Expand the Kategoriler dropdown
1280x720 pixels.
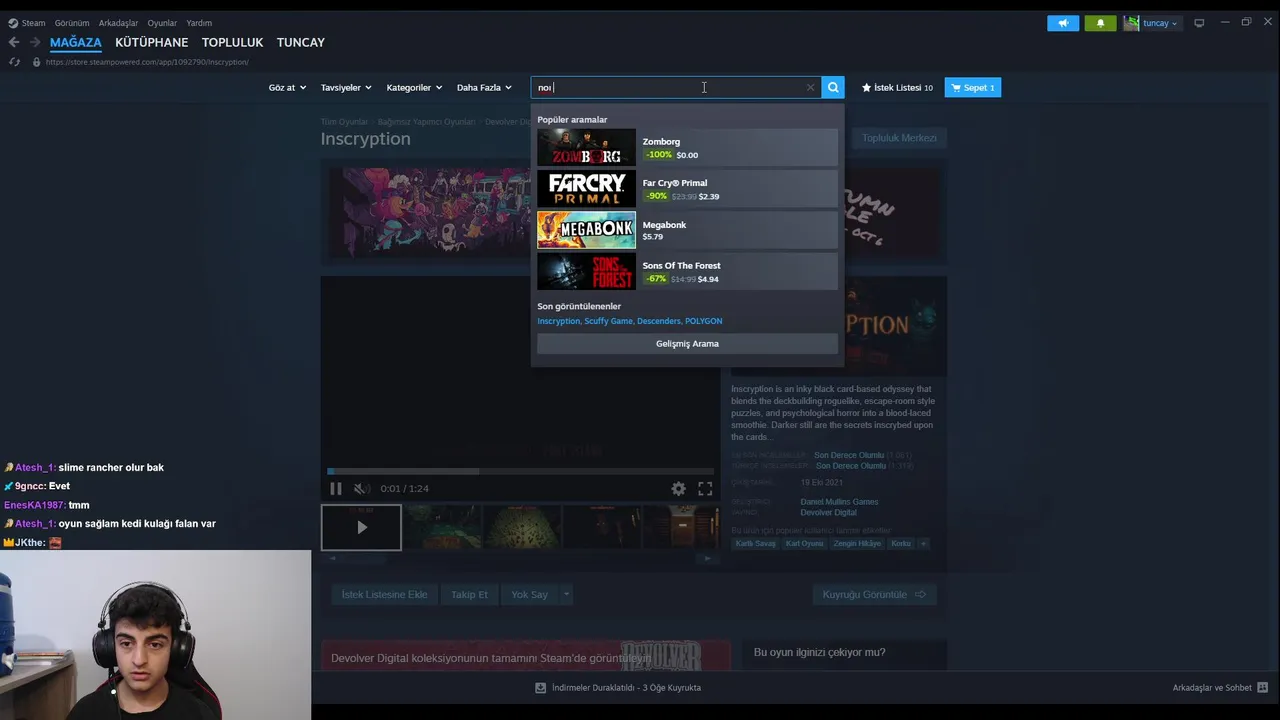pyautogui.click(x=414, y=87)
